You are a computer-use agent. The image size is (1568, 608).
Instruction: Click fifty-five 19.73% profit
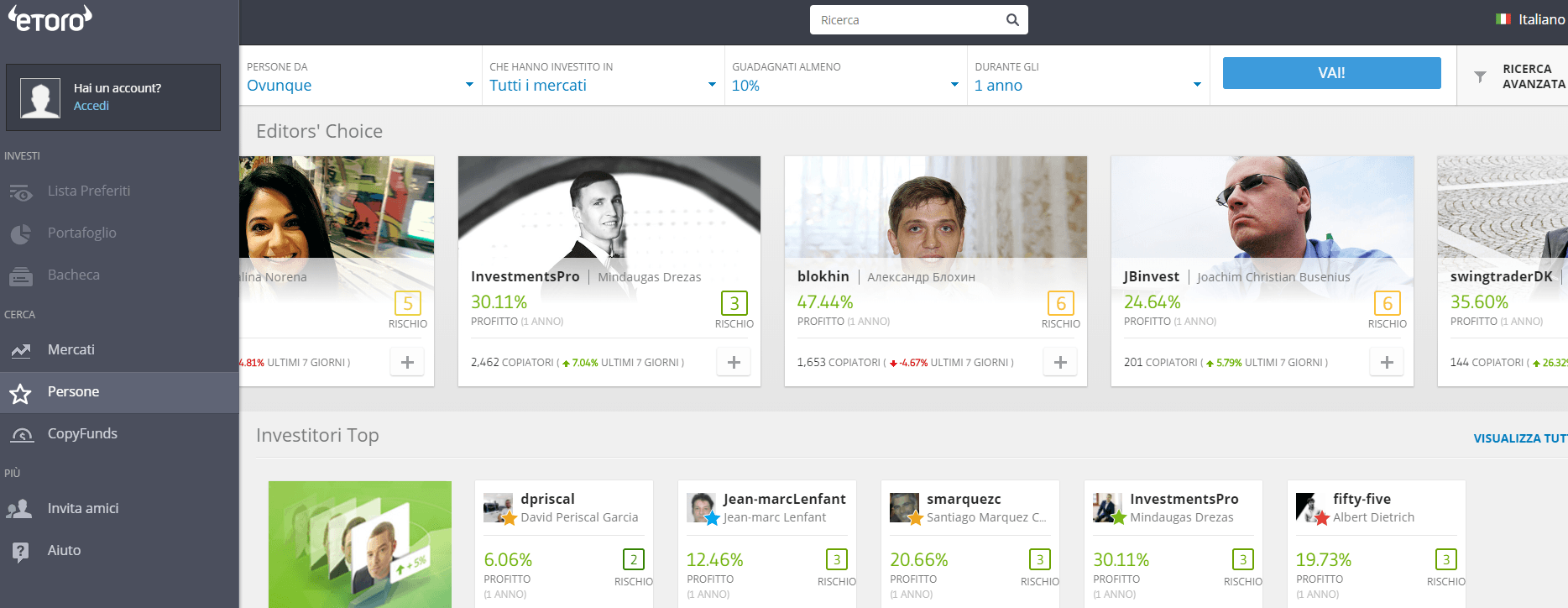point(1324,560)
